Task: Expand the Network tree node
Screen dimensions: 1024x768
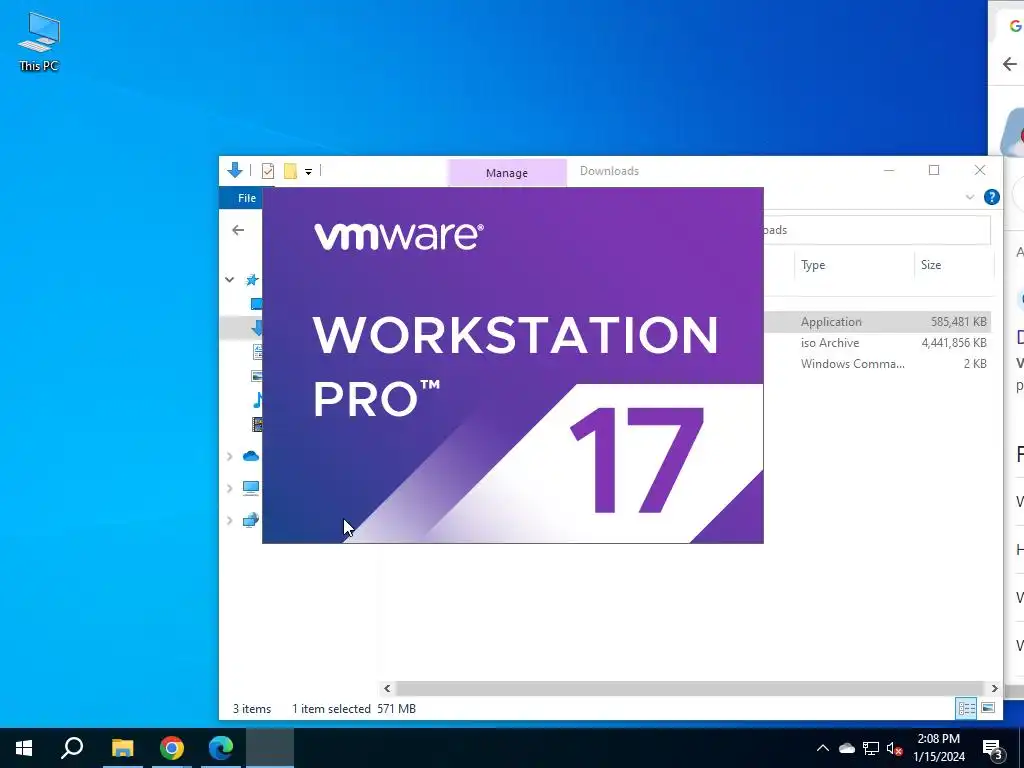Action: 229,520
